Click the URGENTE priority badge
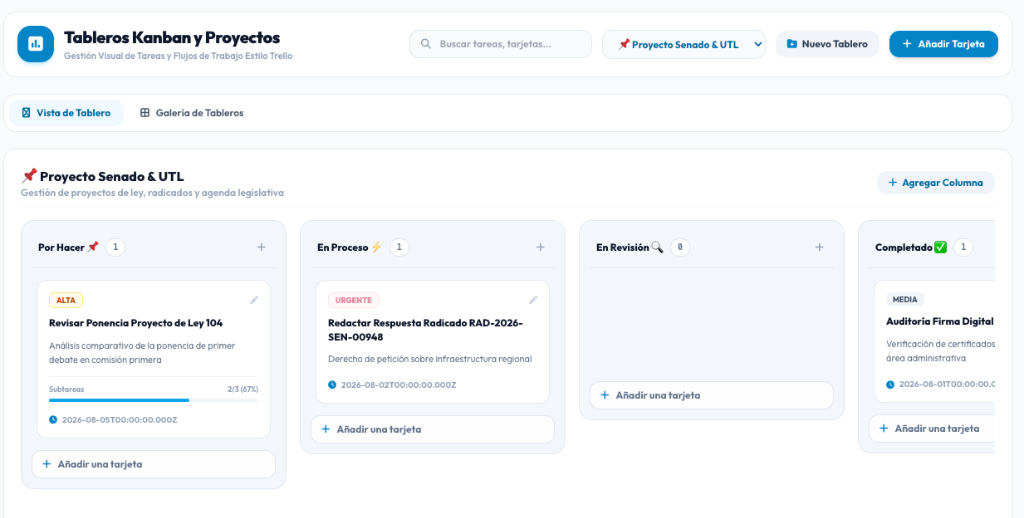This screenshot has width=1024, height=518. tap(353, 300)
